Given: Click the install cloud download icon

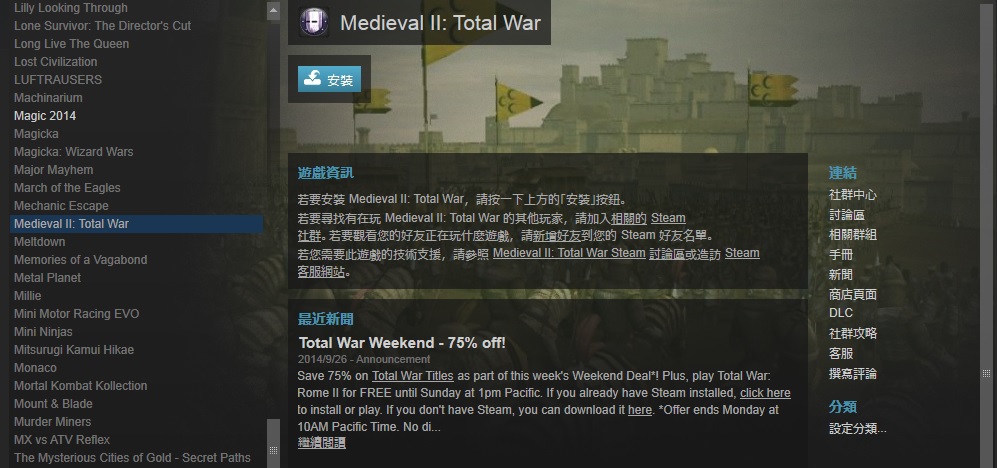Looking at the screenshot, I should [x=312, y=79].
